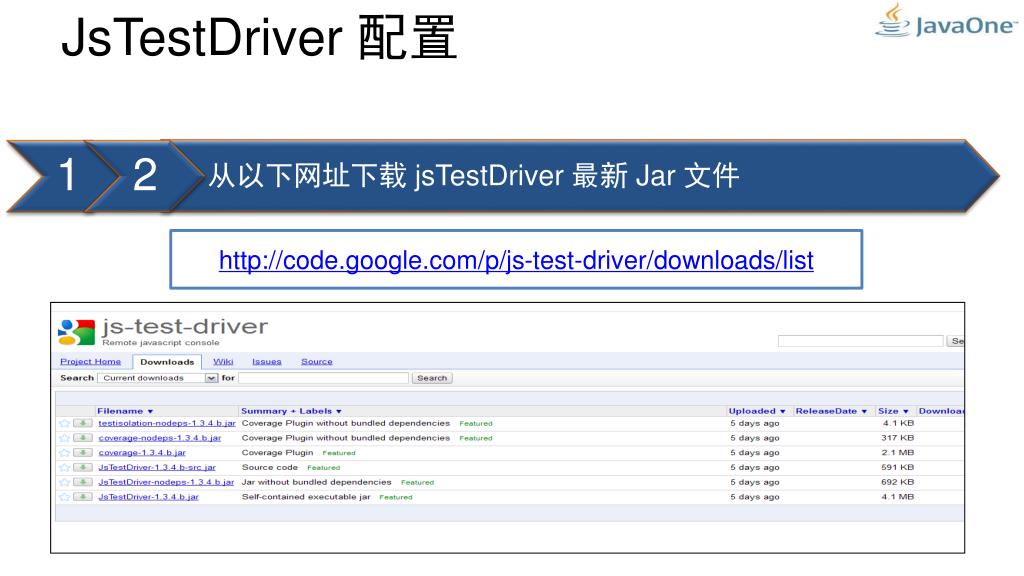Click download icon for JsTestDriver-1.3.4.b.jar

[83, 497]
